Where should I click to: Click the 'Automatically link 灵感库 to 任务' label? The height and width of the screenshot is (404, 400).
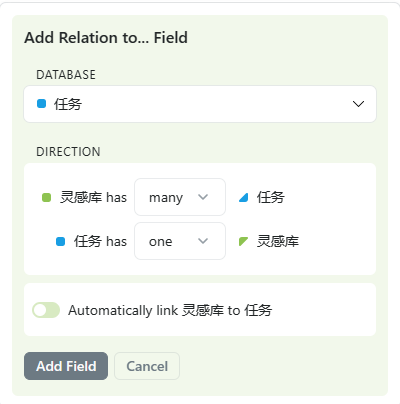pos(170,310)
